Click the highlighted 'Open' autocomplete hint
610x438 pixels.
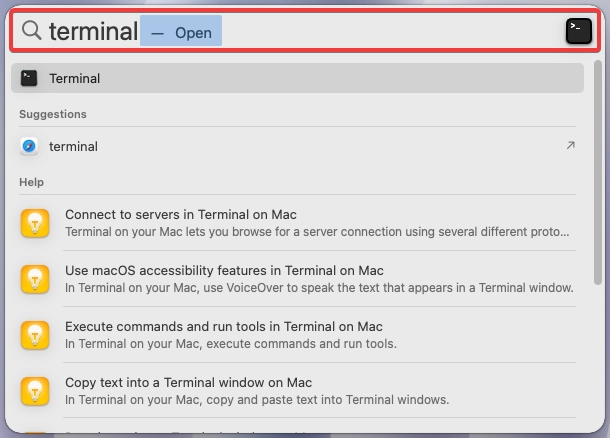181,31
